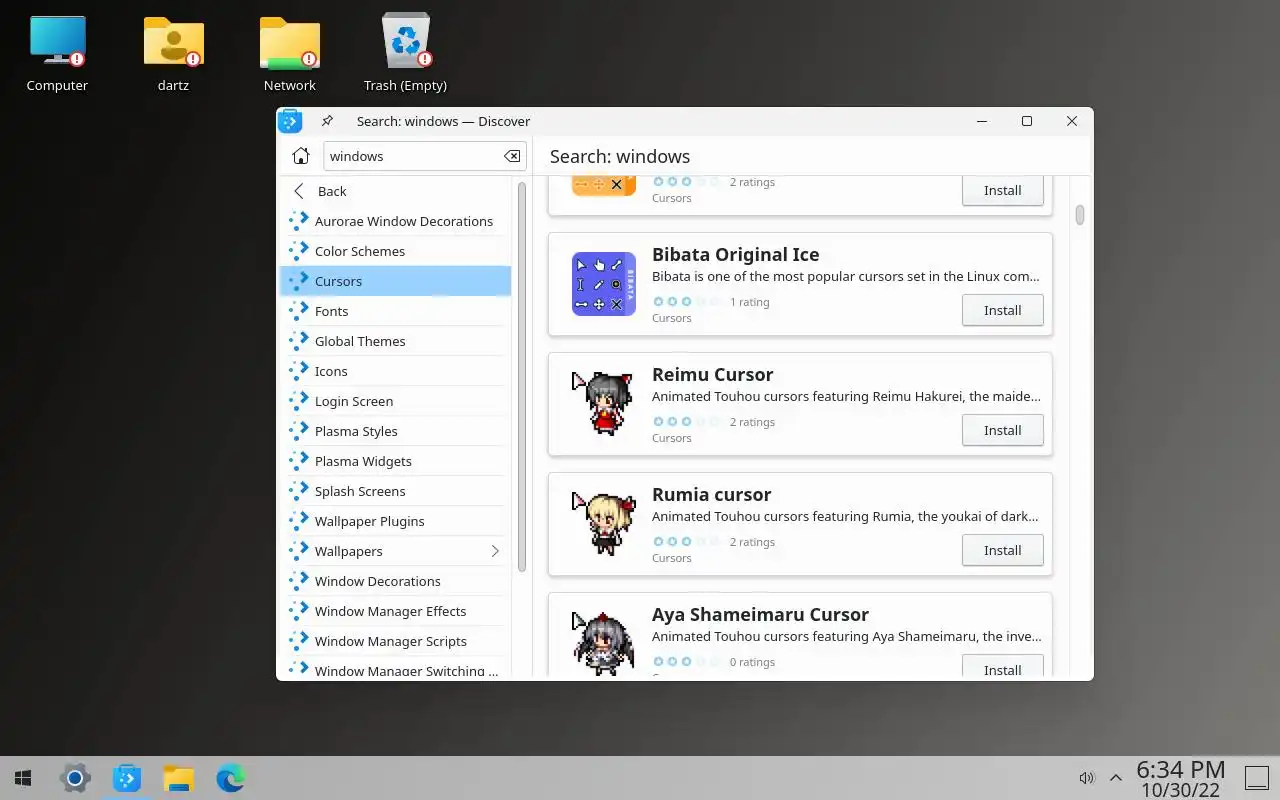Select Wallpaper Plugins category

396,521
